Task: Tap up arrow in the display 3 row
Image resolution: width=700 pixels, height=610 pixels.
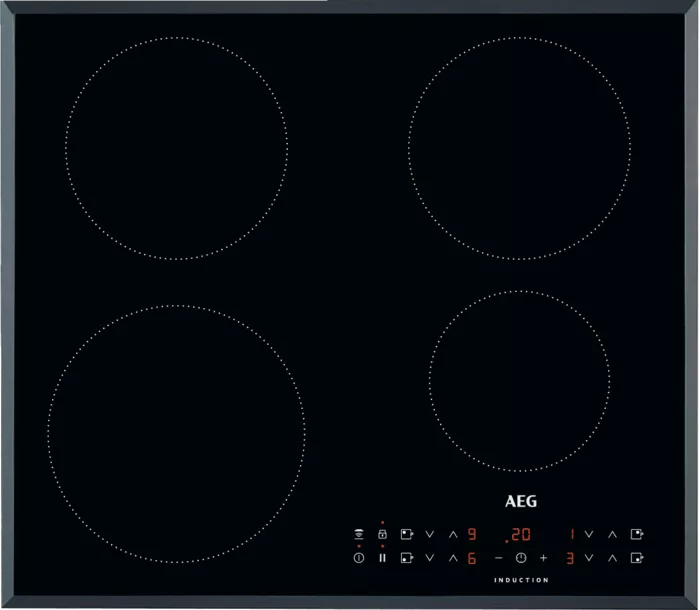Action: pyautogui.click(x=612, y=558)
